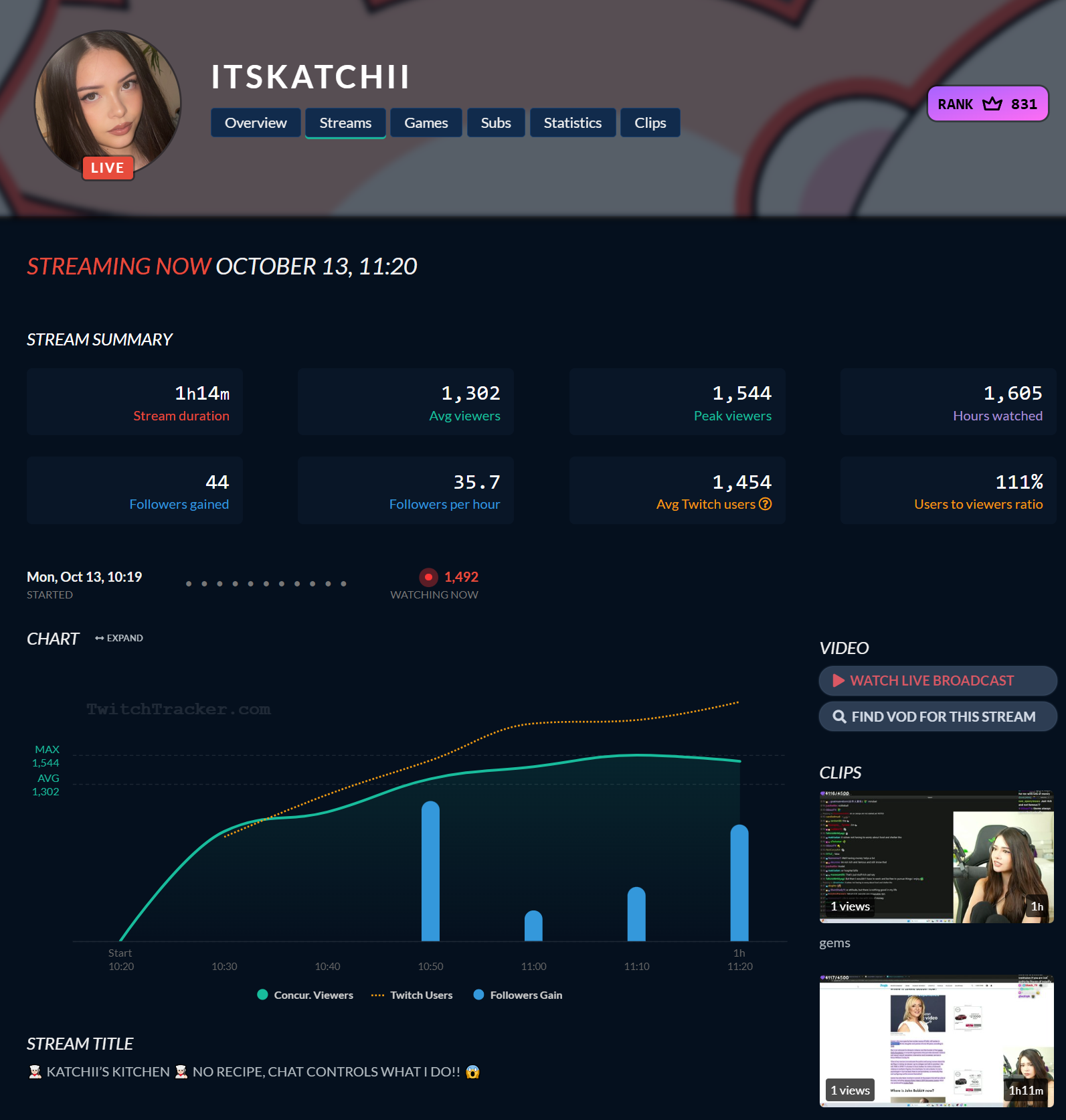Click Find VOD For This Stream button
The image size is (1066, 1120).
tap(938, 716)
